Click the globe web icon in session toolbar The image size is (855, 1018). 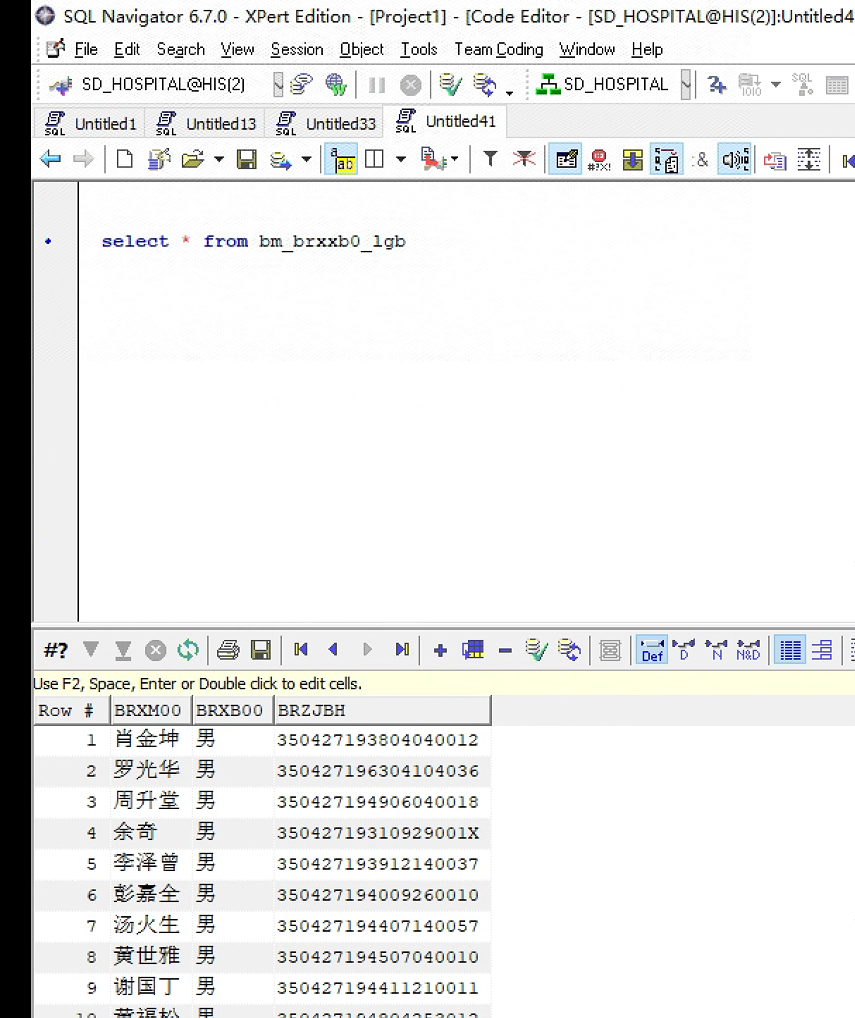click(x=336, y=84)
